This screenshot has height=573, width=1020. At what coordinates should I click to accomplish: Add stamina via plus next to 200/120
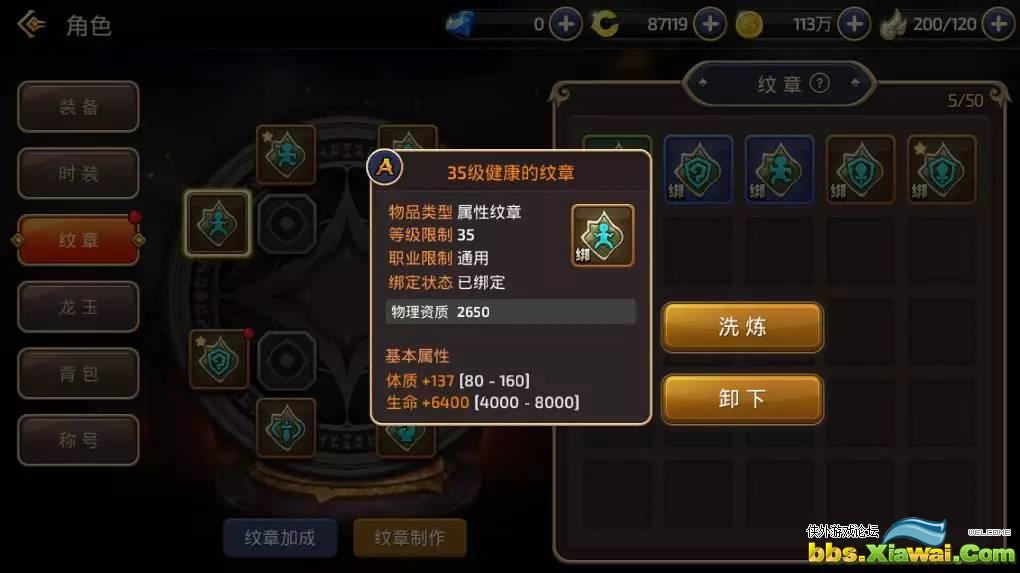click(x=999, y=24)
